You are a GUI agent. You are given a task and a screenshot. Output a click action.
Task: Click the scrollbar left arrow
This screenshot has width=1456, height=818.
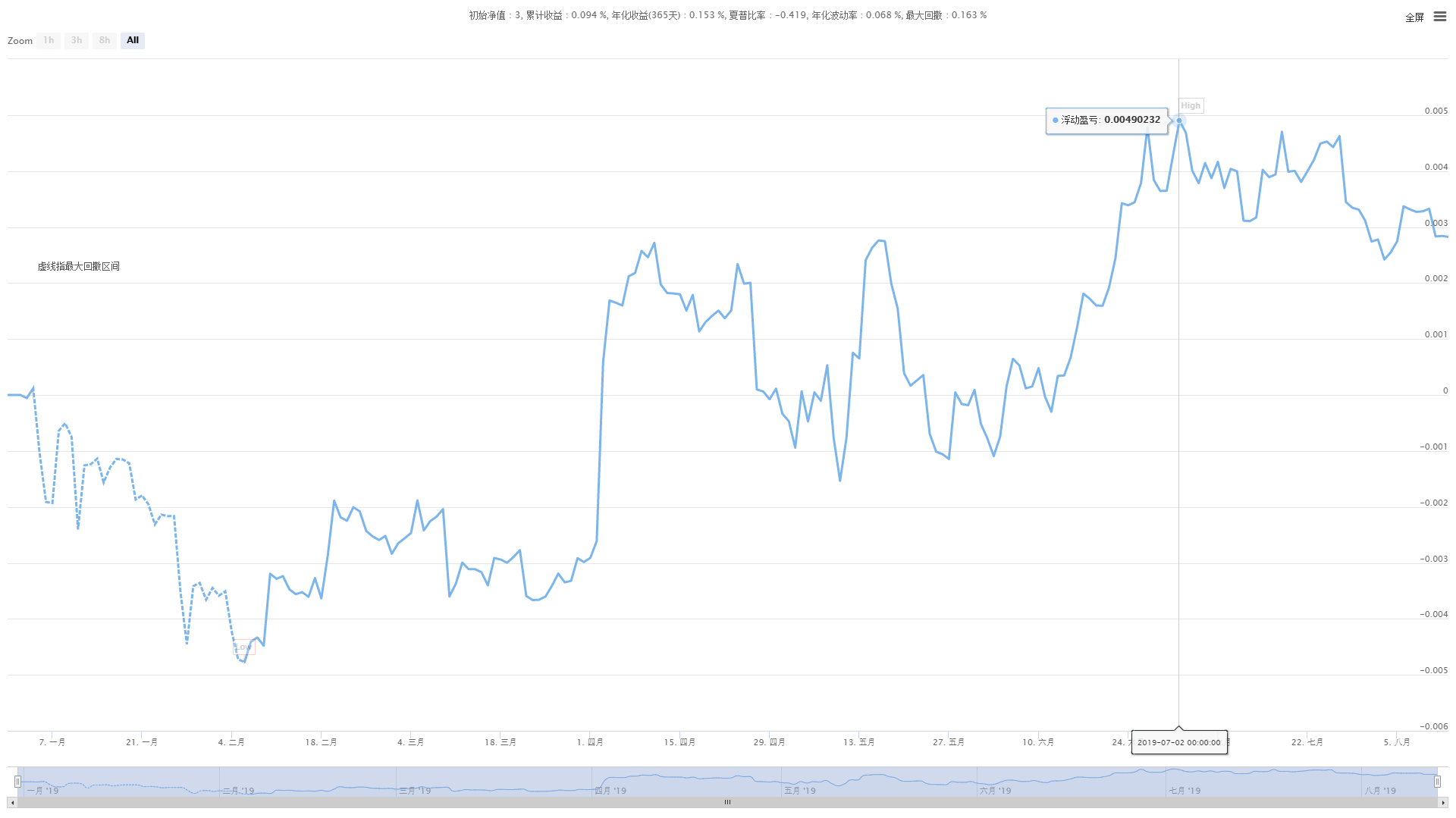[12, 802]
